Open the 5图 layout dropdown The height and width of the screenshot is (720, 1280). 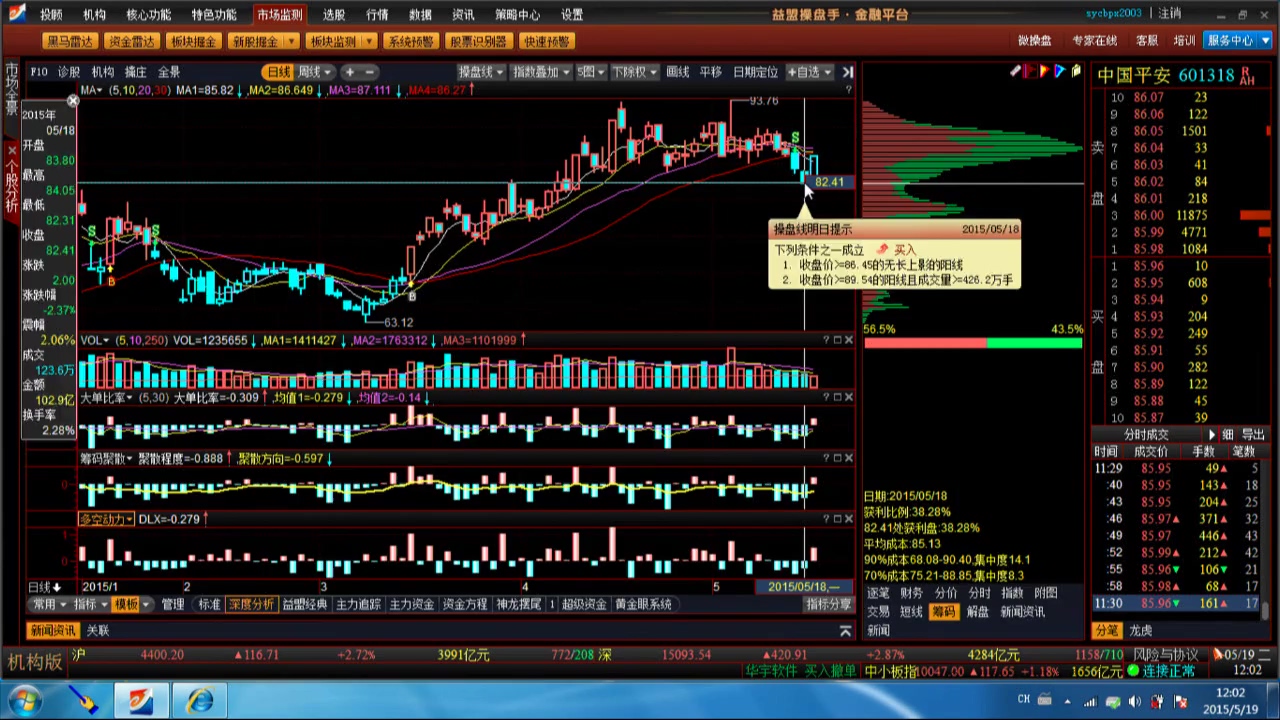pos(590,72)
